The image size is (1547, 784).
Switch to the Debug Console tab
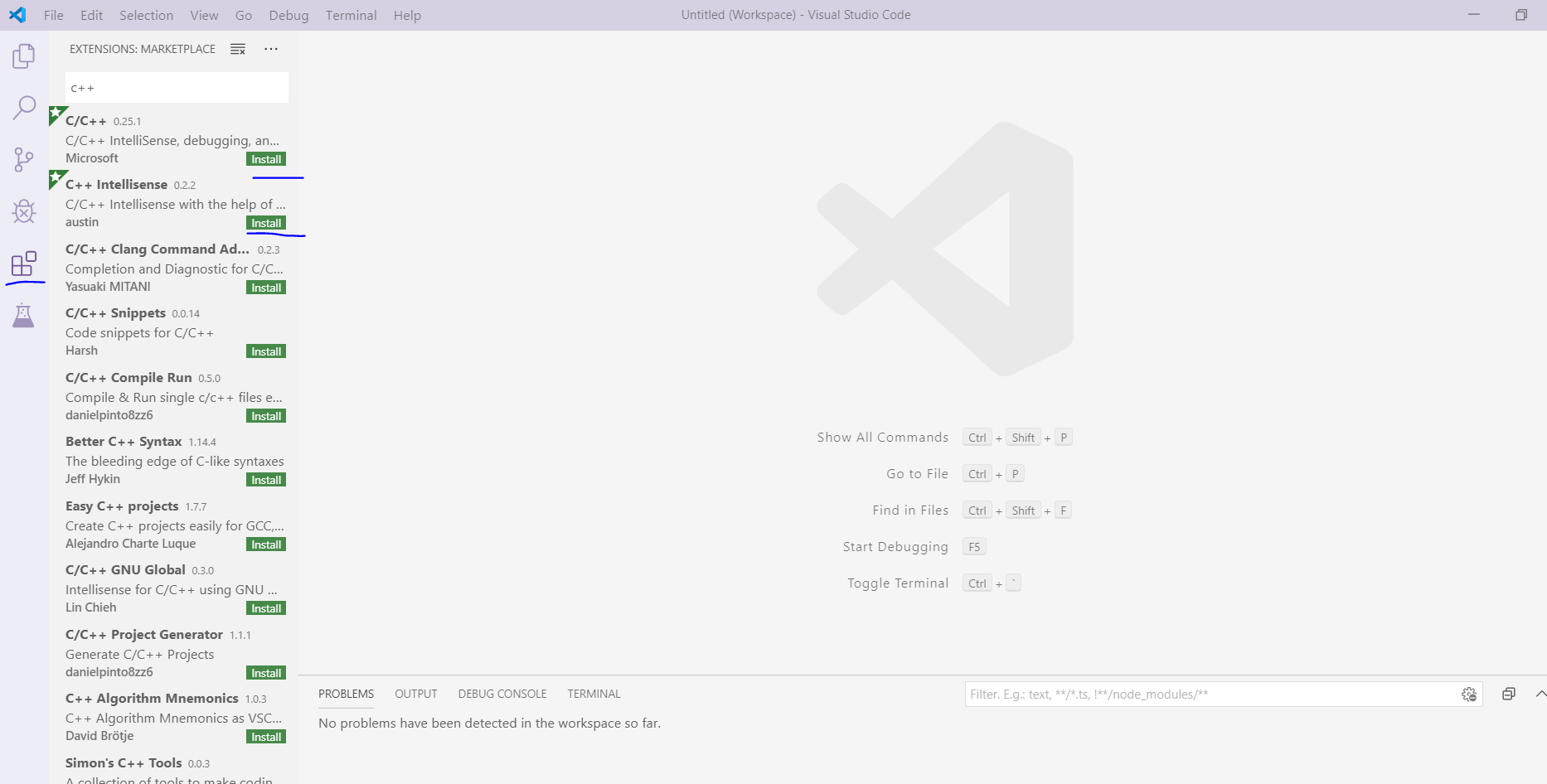click(502, 694)
